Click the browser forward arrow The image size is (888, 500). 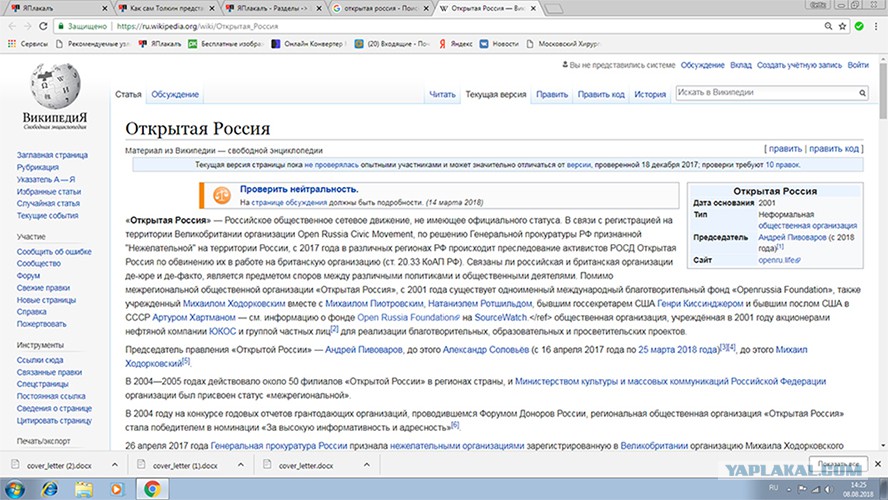pos(27,26)
